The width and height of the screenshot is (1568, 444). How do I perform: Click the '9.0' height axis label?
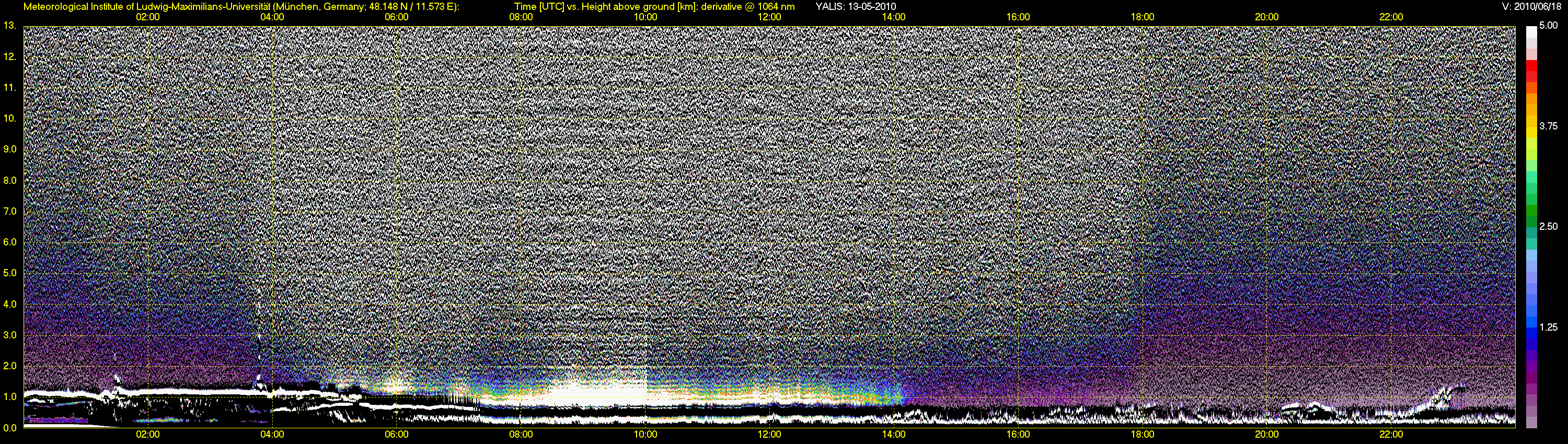pyautogui.click(x=10, y=149)
